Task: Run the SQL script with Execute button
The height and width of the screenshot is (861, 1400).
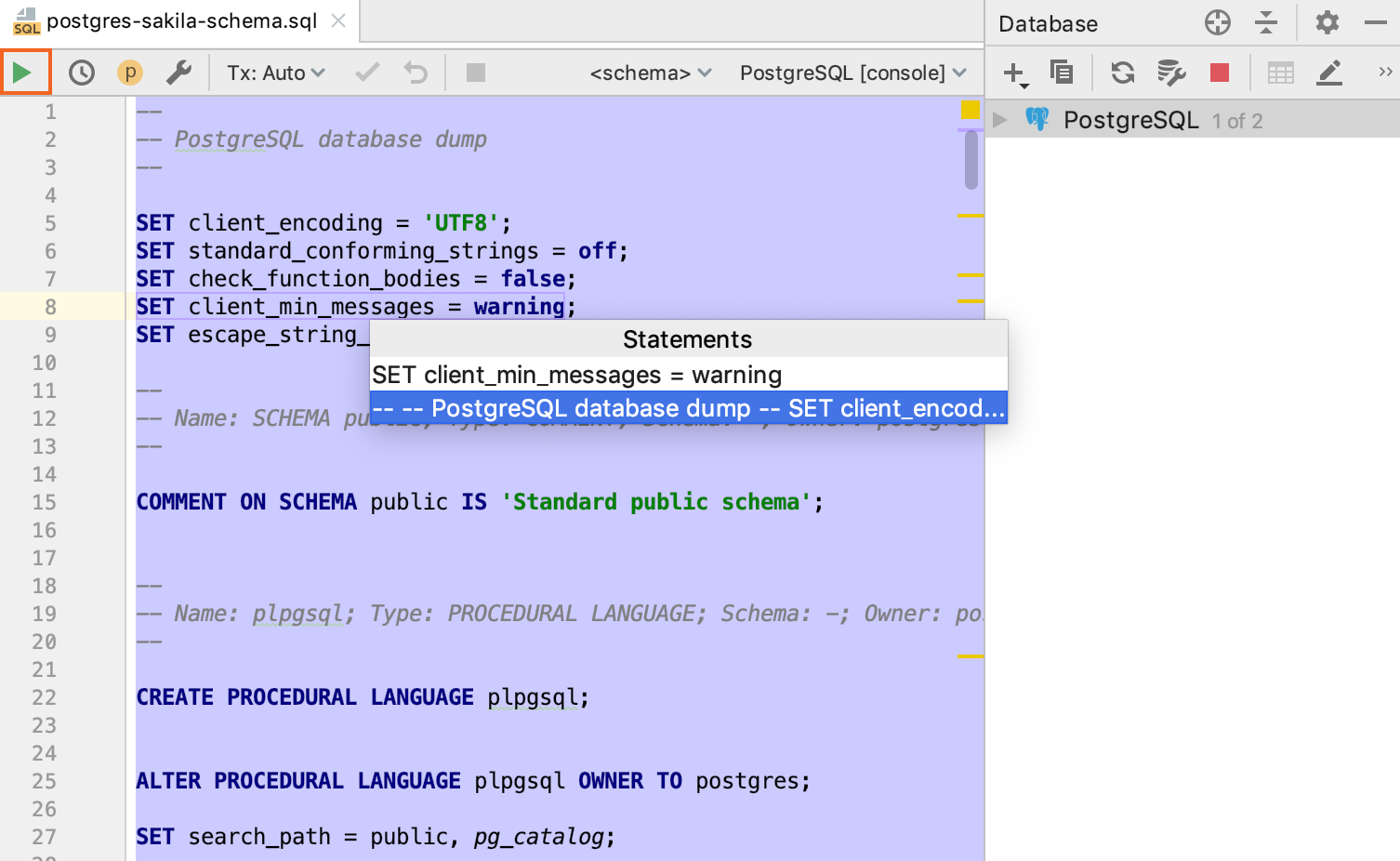Action: 23,73
